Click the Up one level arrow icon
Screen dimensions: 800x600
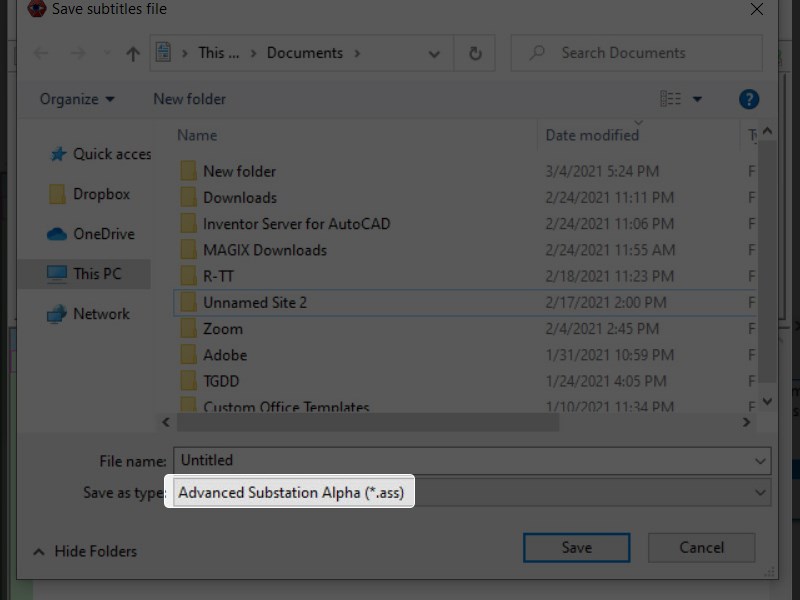tap(132, 54)
